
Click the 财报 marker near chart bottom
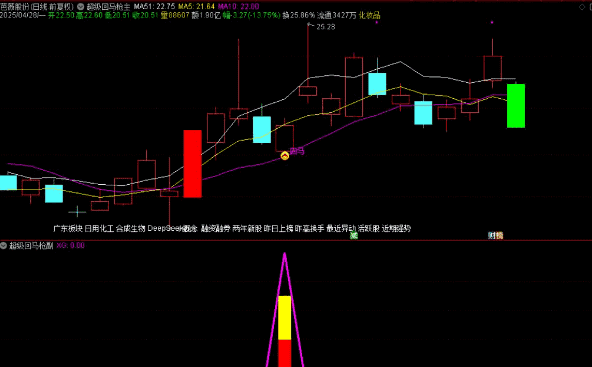(495, 235)
